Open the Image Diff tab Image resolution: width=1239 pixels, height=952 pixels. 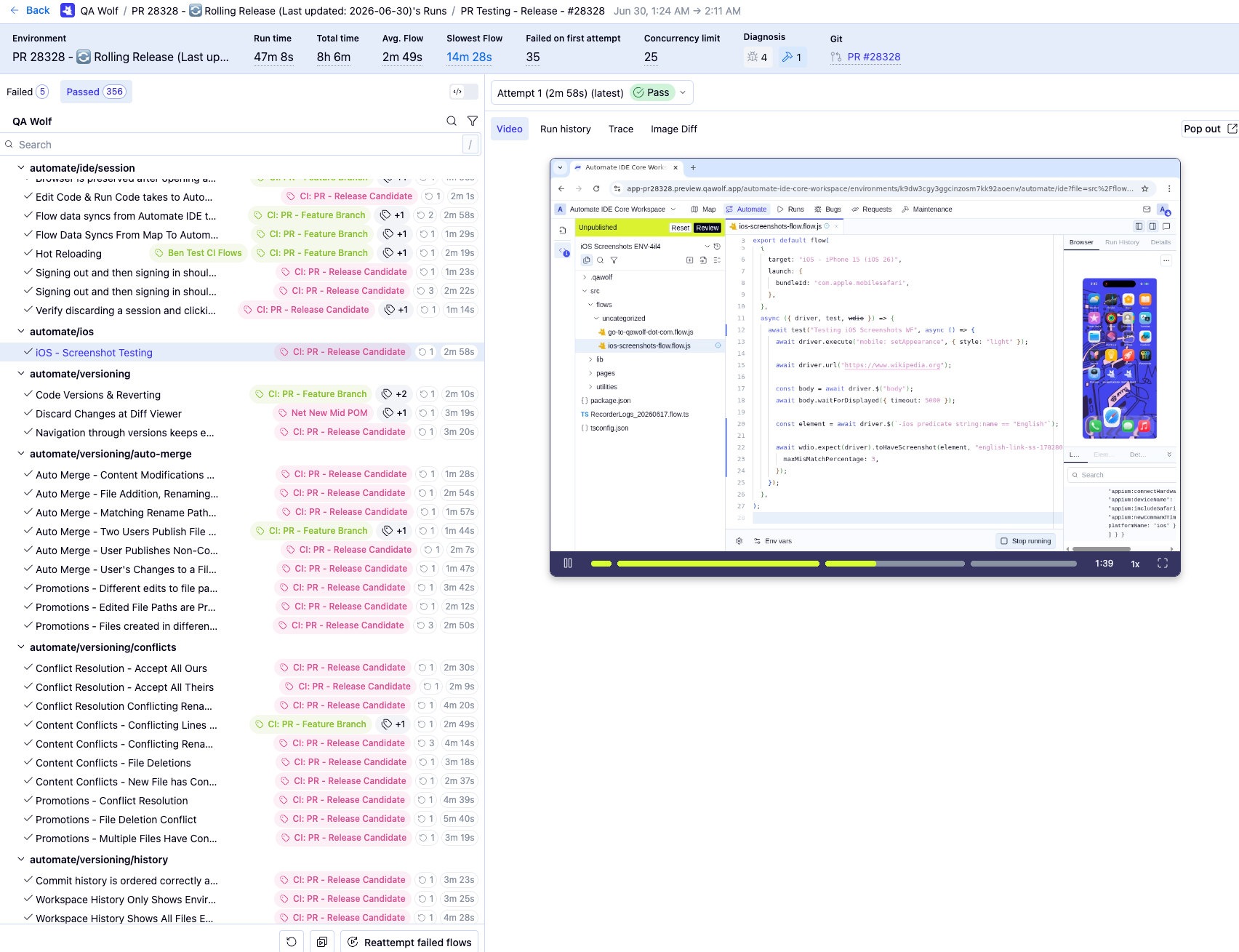coord(673,129)
